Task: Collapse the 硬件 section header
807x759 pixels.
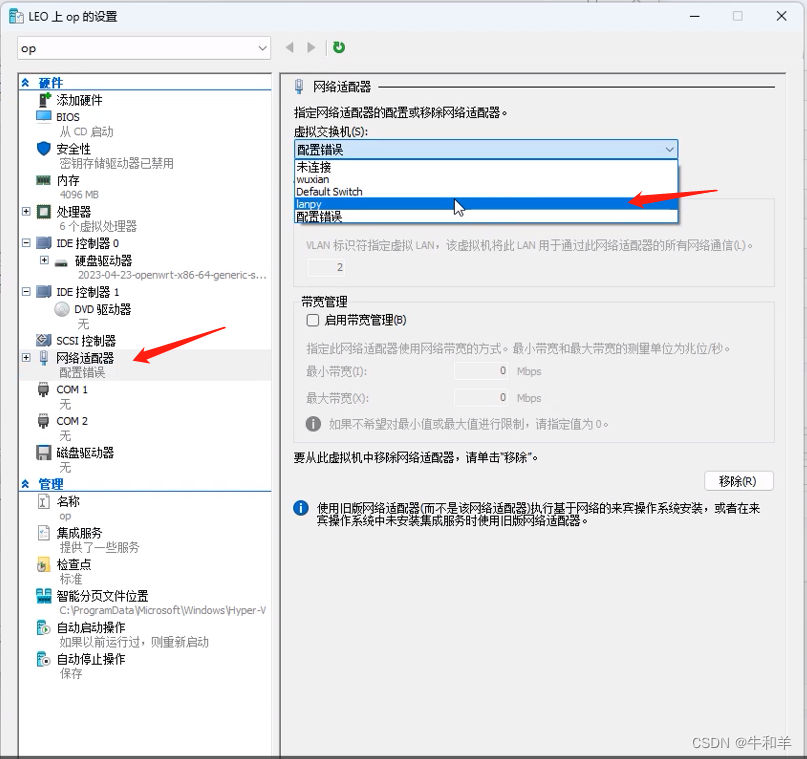Action: pyautogui.click(x=25, y=82)
